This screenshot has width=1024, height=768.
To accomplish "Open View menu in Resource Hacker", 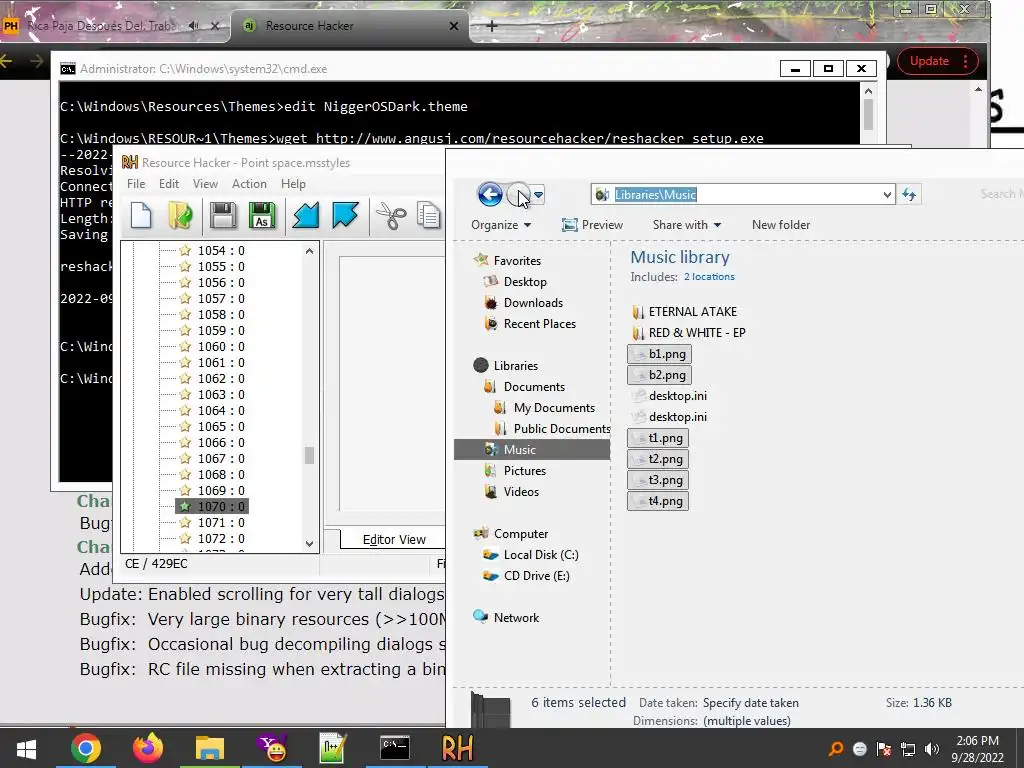I will pyautogui.click(x=205, y=184).
